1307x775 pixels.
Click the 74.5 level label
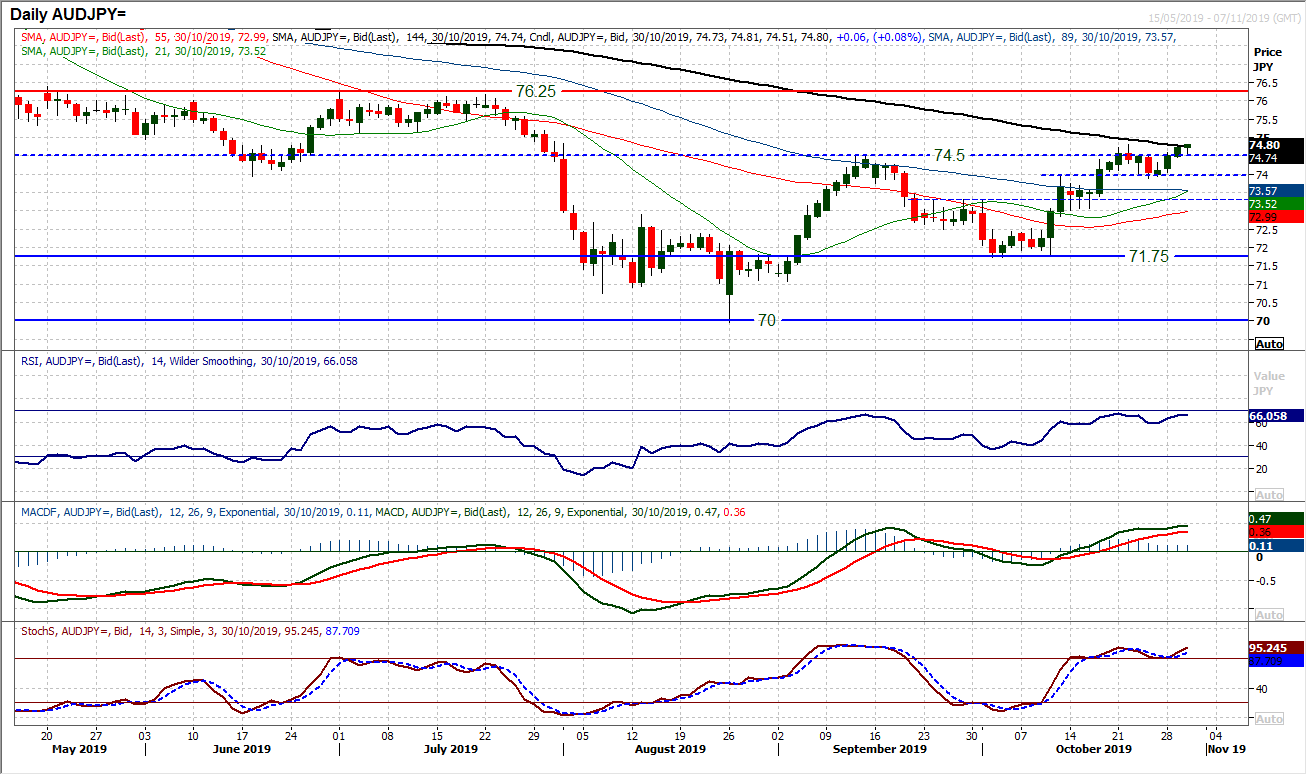point(949,156)
